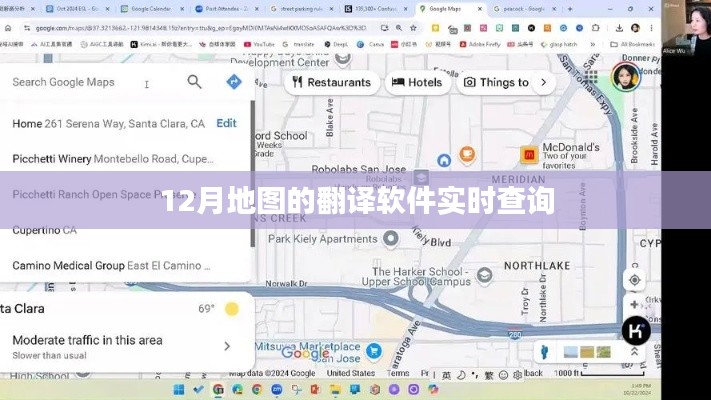Screen dimensions: 711x400
Task: Open a new browser tab
Action: coord(570,9)
